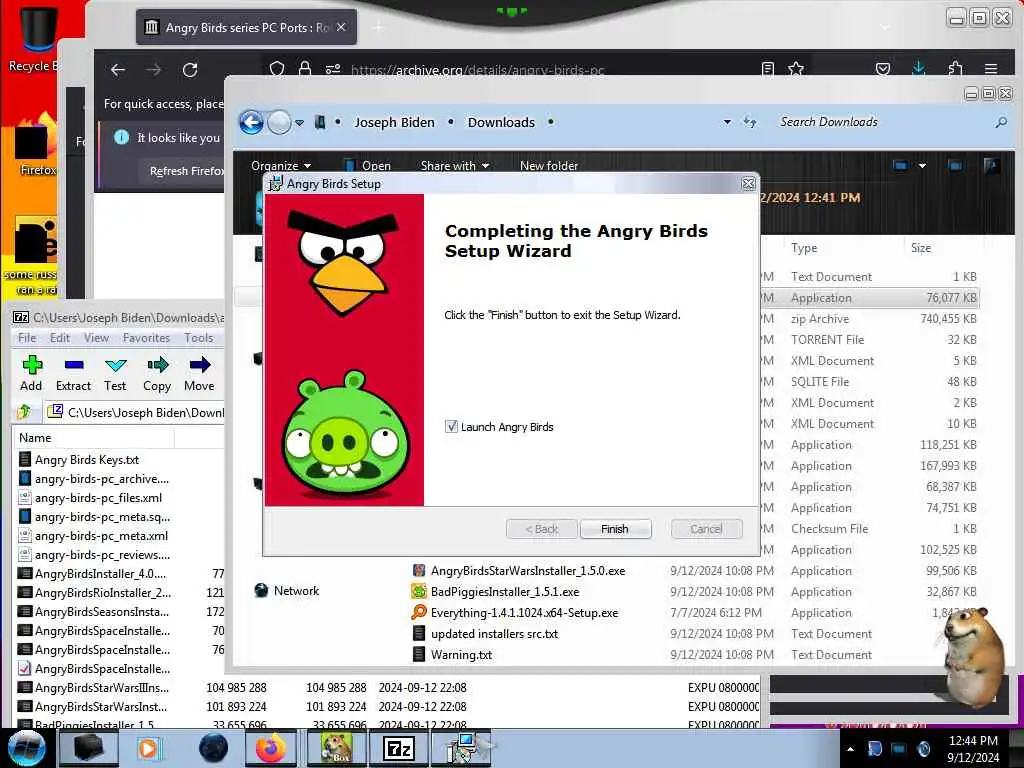Click the Windows Start orb
The height and width of the screenshot is (768, 1024).
pos(27,748)
